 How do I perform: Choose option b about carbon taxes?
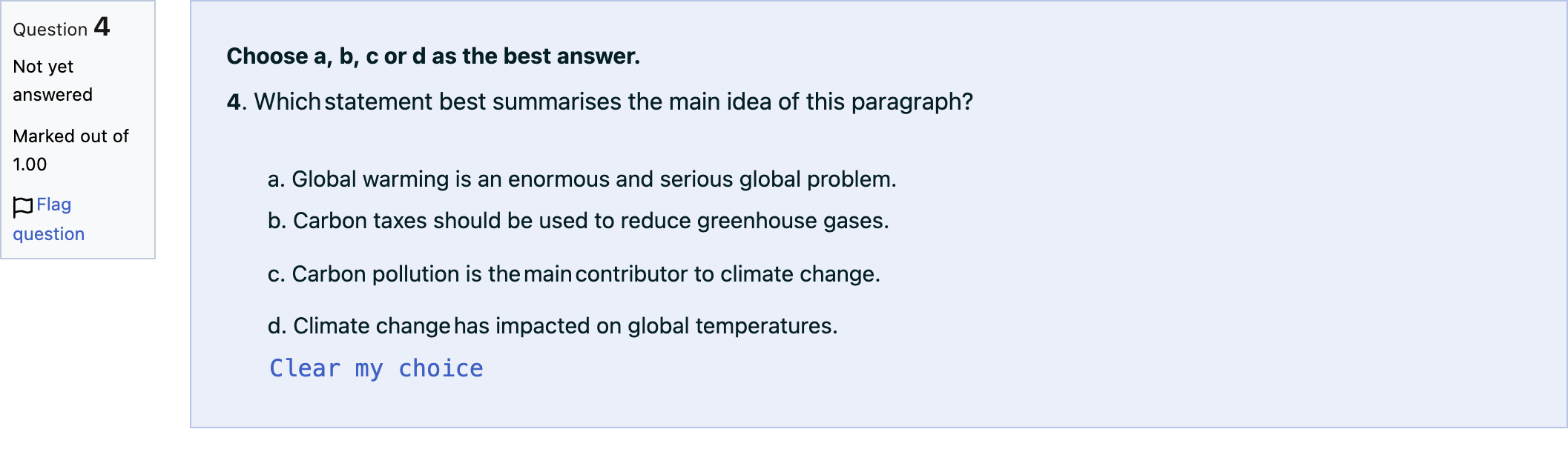578,221
